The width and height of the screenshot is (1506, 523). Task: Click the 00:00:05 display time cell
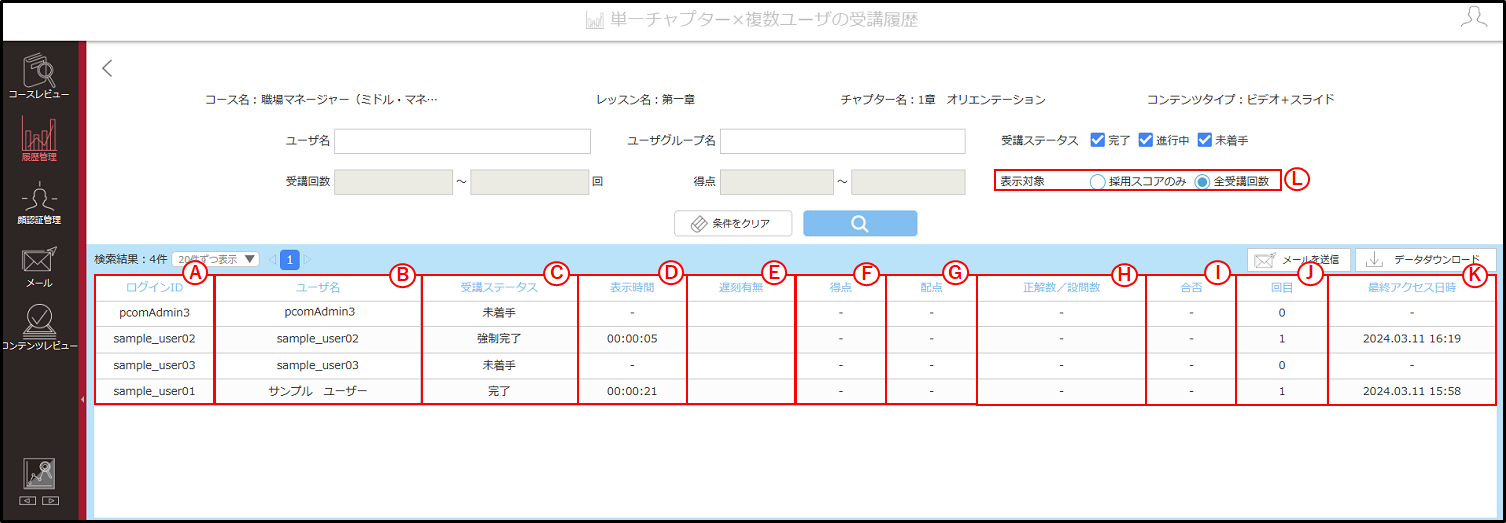[632, 338]
